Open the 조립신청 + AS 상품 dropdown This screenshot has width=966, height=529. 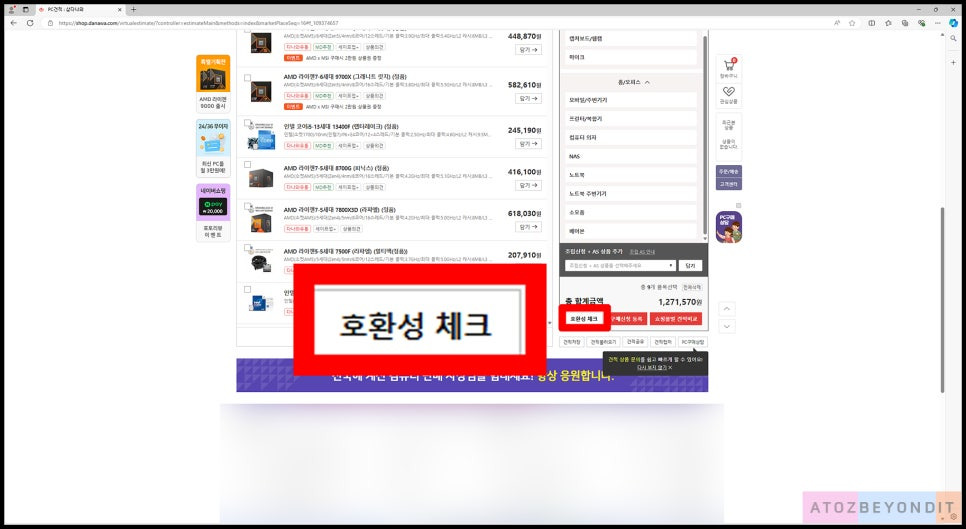[620, 265]
